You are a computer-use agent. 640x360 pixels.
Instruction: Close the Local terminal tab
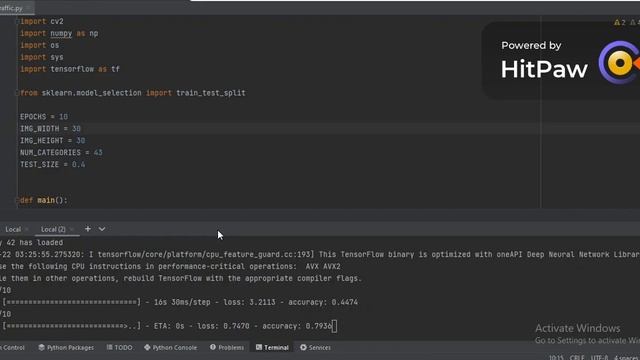pos(27,229)
